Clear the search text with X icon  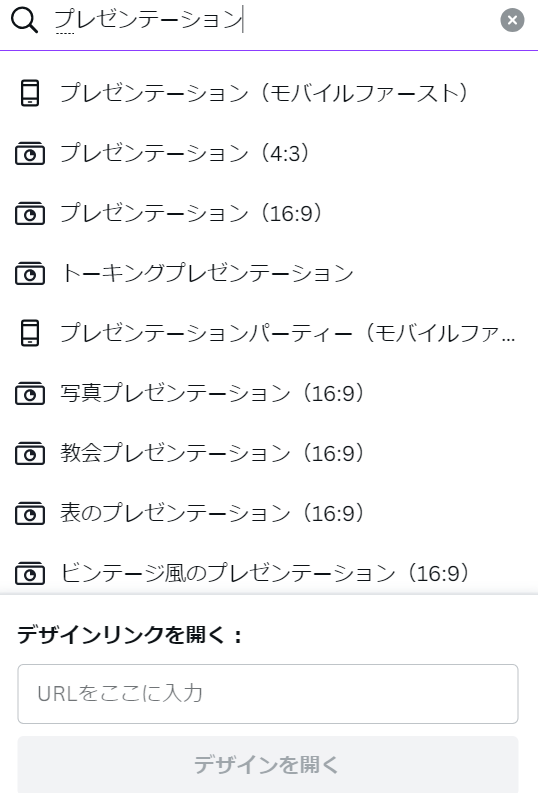[x=512, y=20]
